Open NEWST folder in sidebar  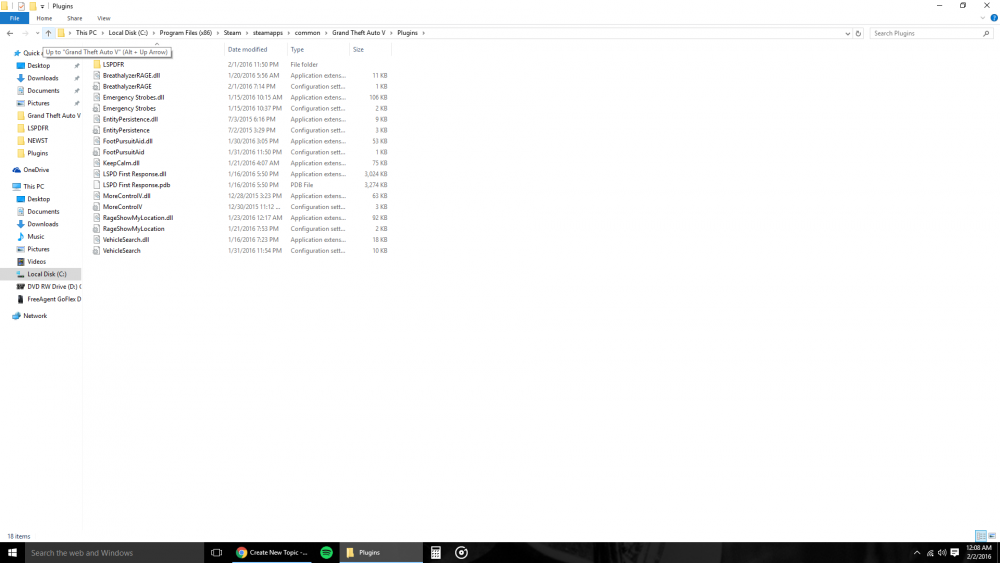[37, 141]
